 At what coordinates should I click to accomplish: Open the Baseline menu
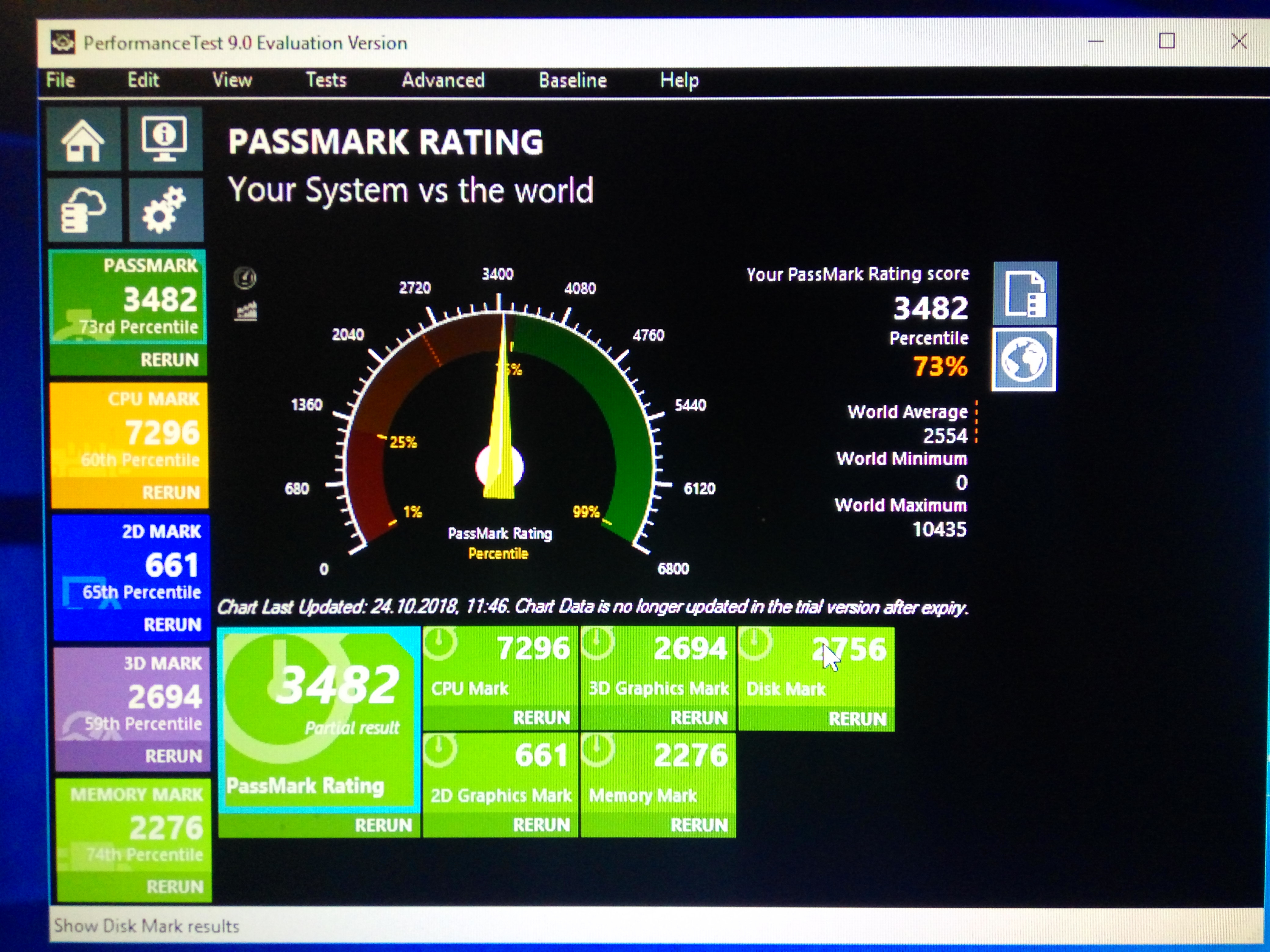click(x=572, y=80)
